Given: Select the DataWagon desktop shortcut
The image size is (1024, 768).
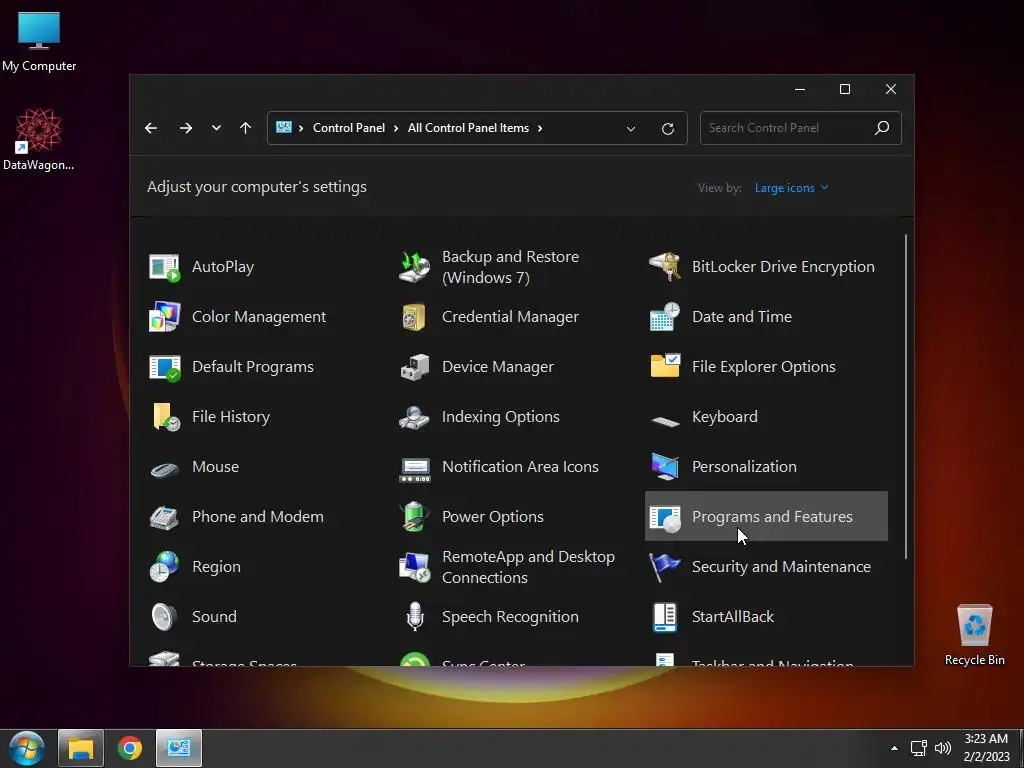Looking at the screenshot, I should [39, 140].
